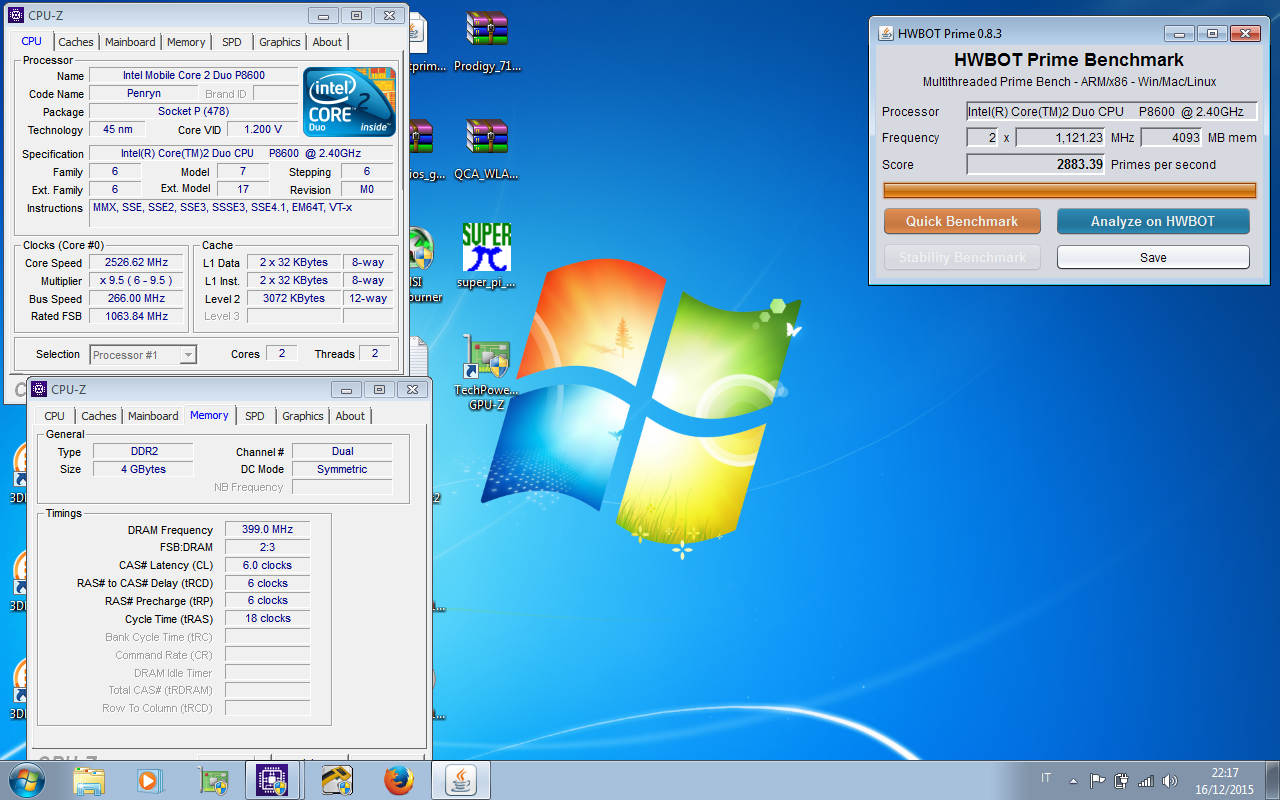Click the Java icon in HWBOT Prime title bar
Viewport: 1280px width, 800px height.
tap(885, 33)
